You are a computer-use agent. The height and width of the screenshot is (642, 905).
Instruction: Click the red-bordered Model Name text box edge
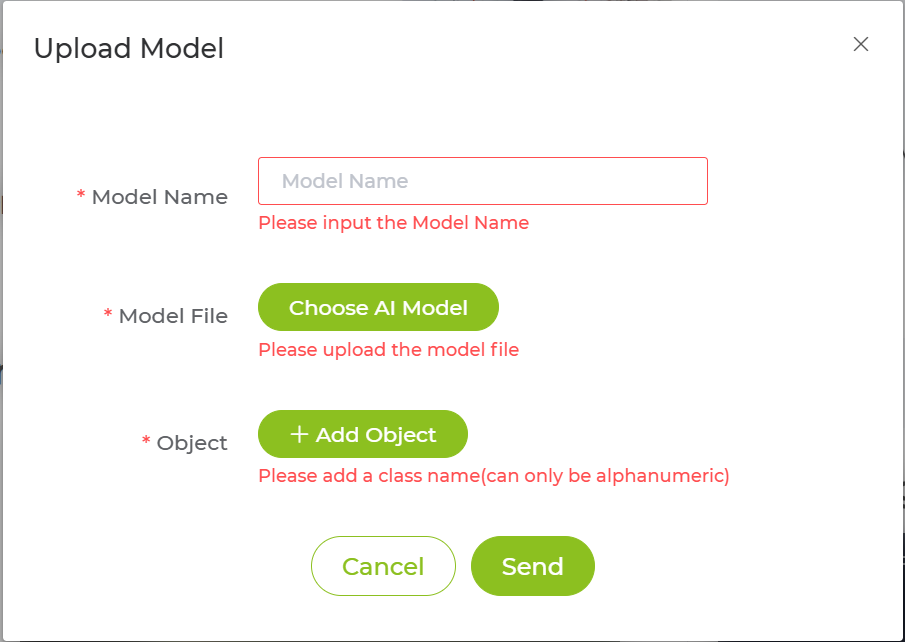(x=707, y=181)
